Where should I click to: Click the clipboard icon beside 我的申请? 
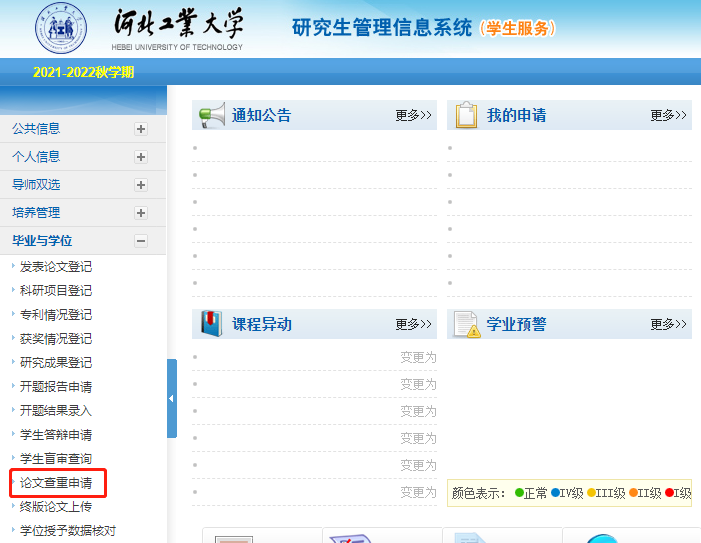point(466,115)
